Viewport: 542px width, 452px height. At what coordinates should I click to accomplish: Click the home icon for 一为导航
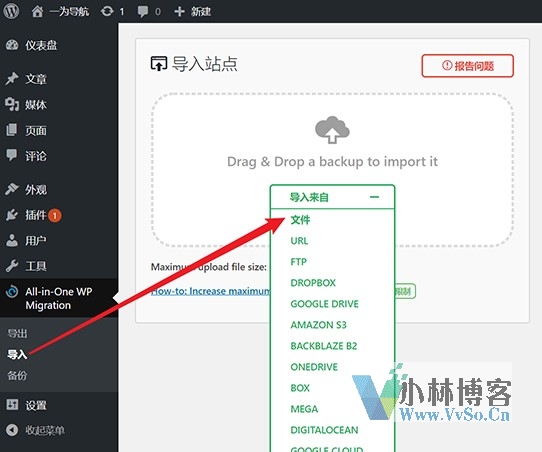tap(37, 11)
